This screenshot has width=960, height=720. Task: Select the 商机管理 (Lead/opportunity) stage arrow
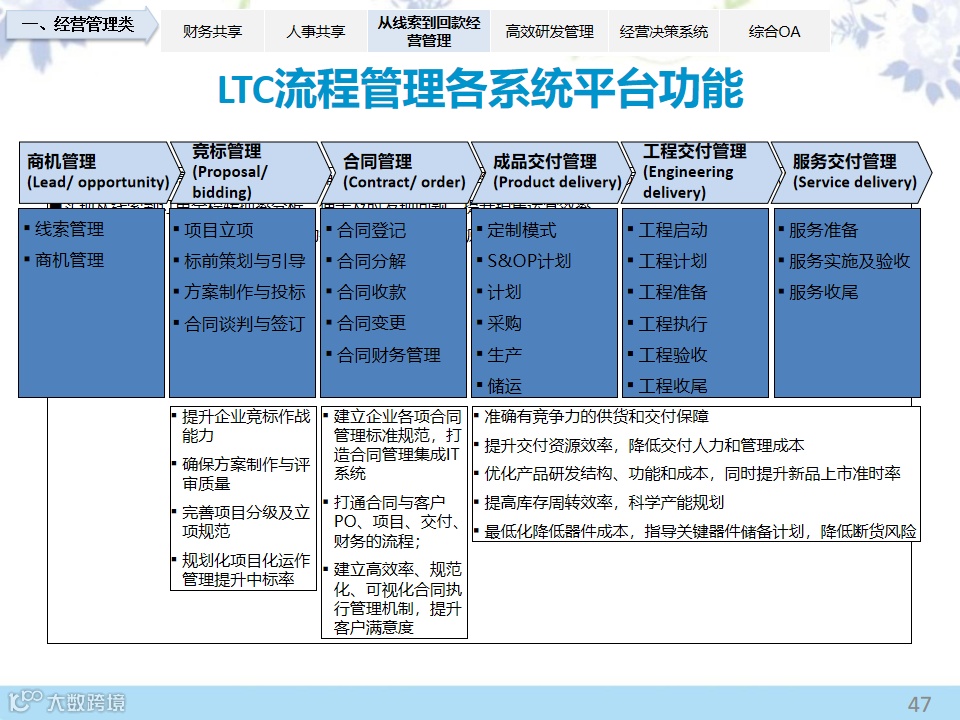pos(98,172)
